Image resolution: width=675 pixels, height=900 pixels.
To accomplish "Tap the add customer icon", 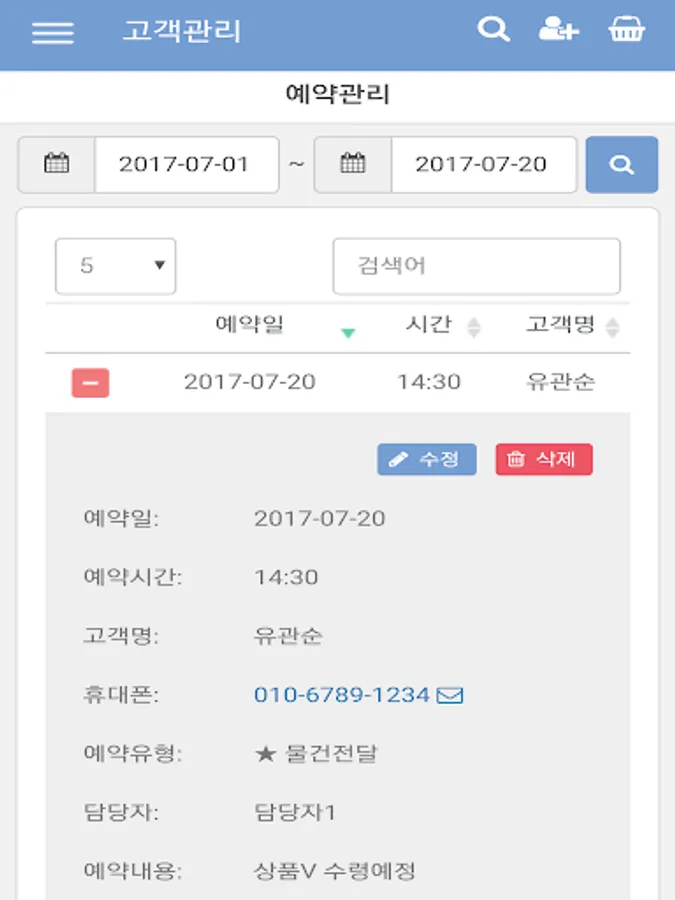I will pyautogui.click(x=558, y=29).
